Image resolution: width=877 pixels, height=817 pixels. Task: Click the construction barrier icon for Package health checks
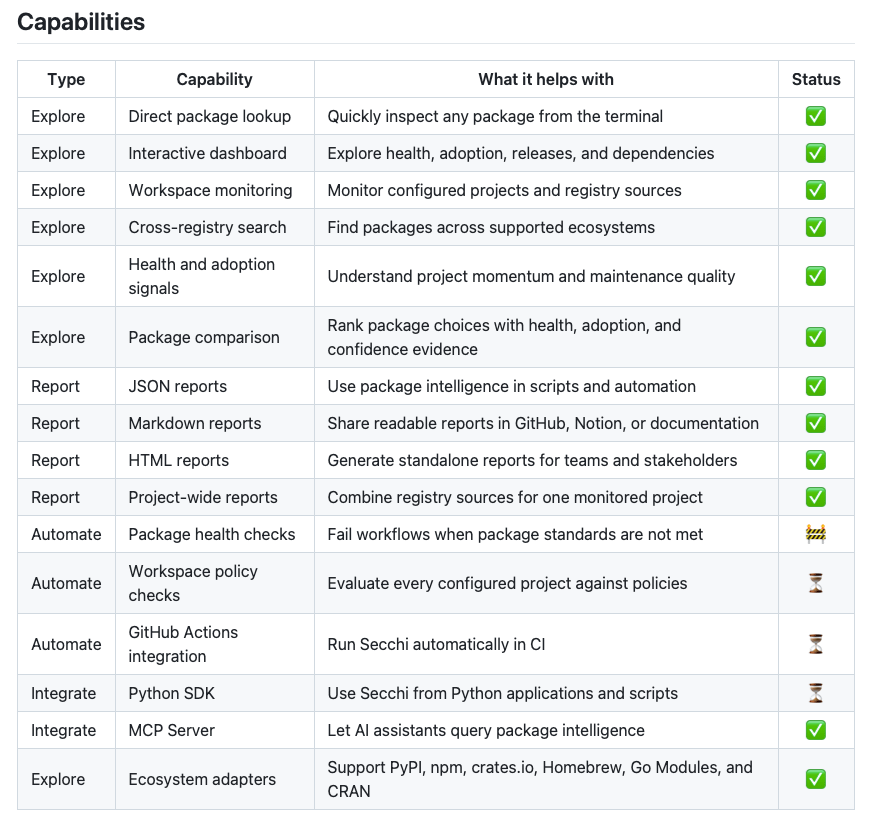(815, 534)
